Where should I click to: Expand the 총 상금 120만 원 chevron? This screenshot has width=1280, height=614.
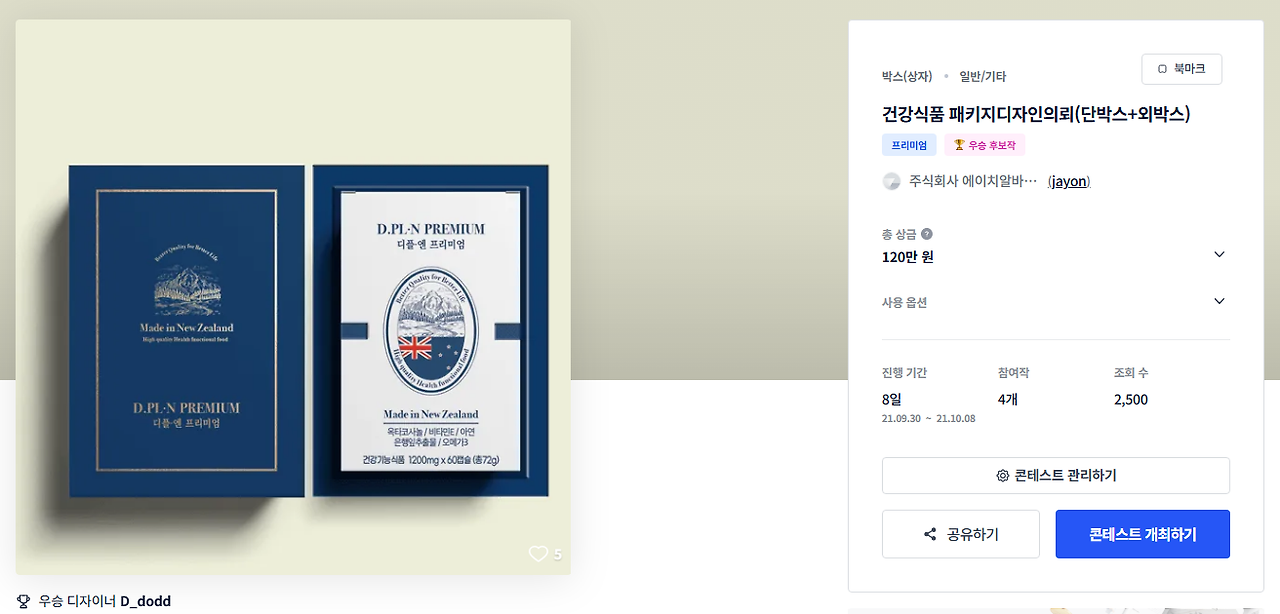pyautogui.click(x=1219, y=254)
